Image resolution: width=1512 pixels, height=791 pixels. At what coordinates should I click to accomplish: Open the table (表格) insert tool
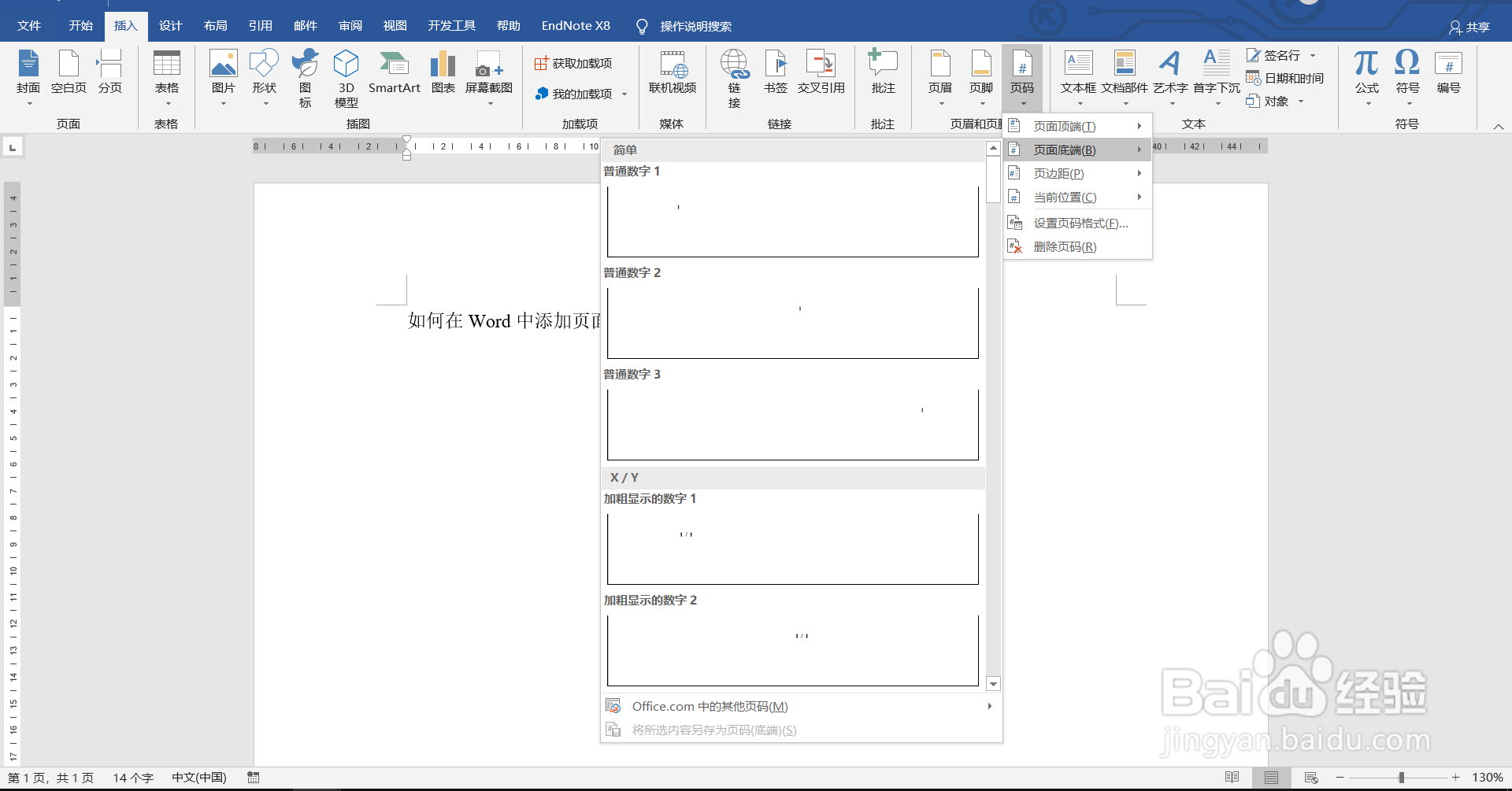click(x=166, y=77)
